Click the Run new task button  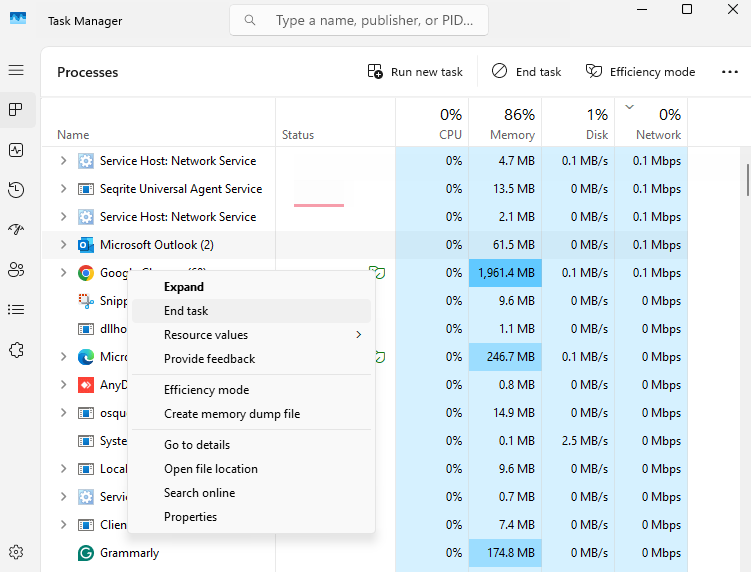point(416,72)
